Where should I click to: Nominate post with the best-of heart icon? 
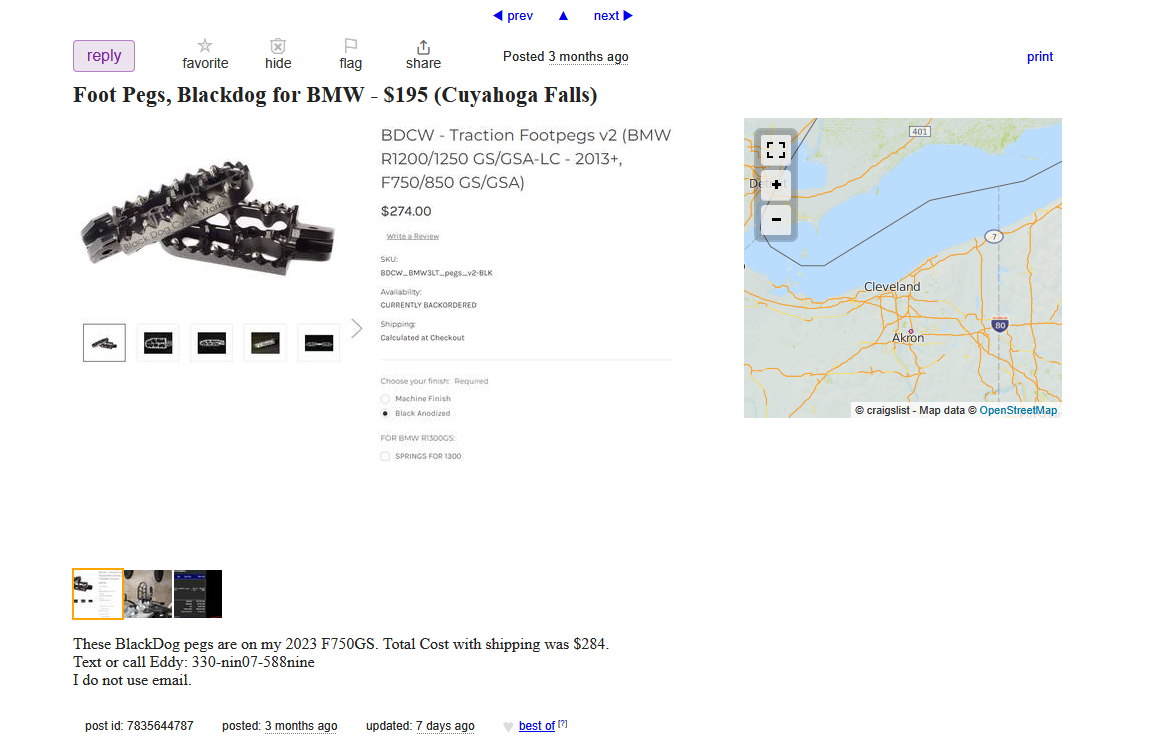pyautogui.click(x=508, y=726)
